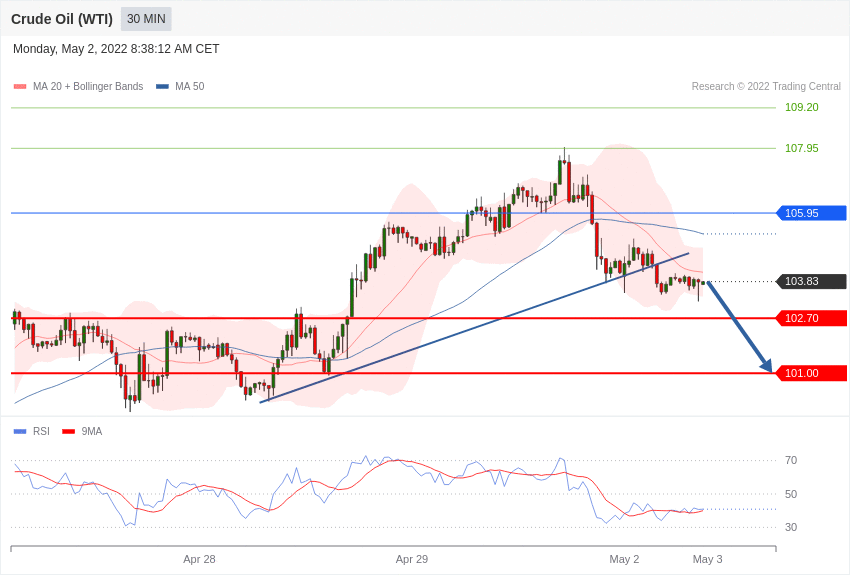850x576 pixels.
Task: Click the MA 20 + Bollinger Bands legend swatch
Action: tap(20, 86)
